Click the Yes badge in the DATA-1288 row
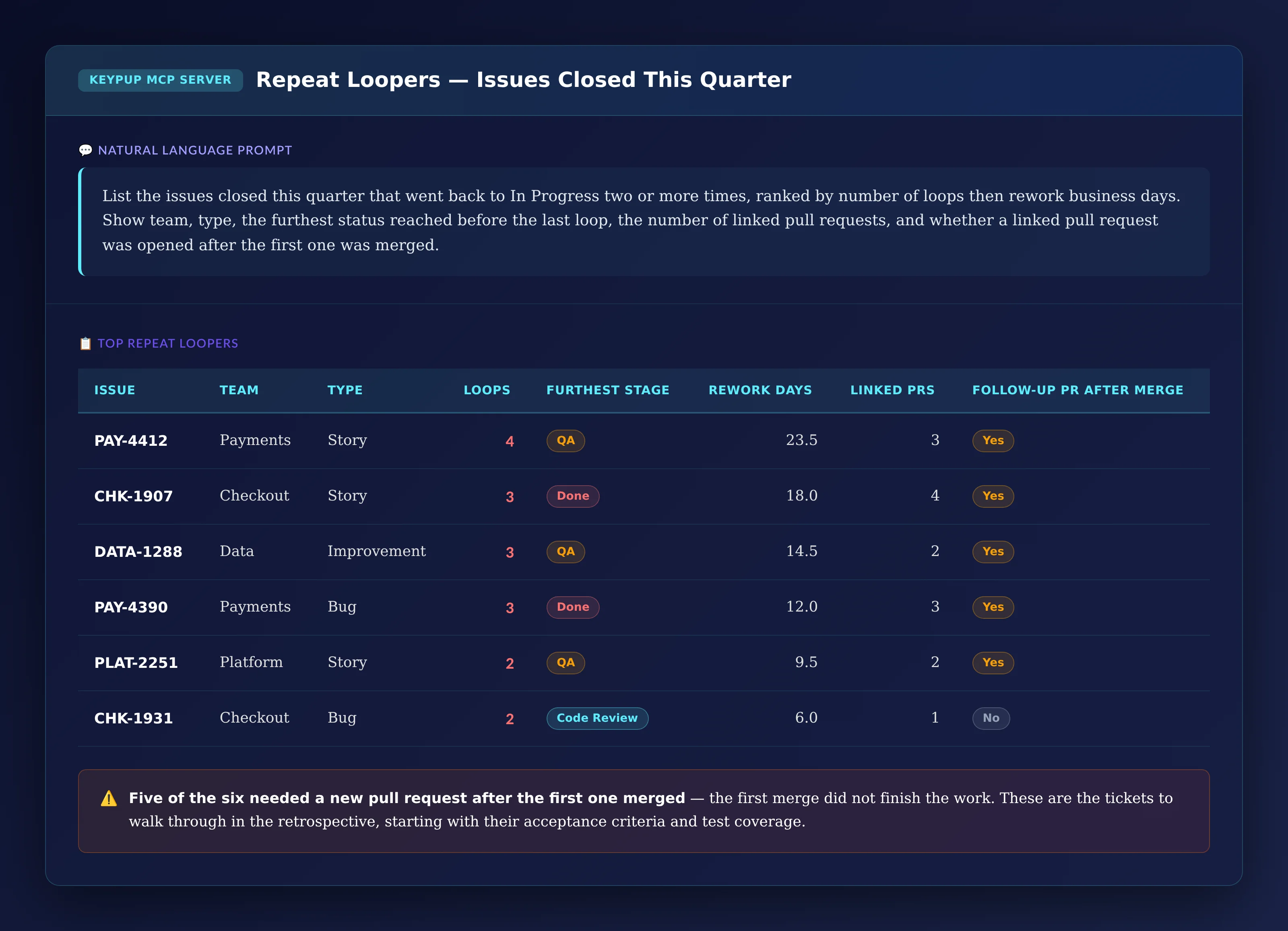The width and height of the screenshot is (1288, 931). pos(993,552)
